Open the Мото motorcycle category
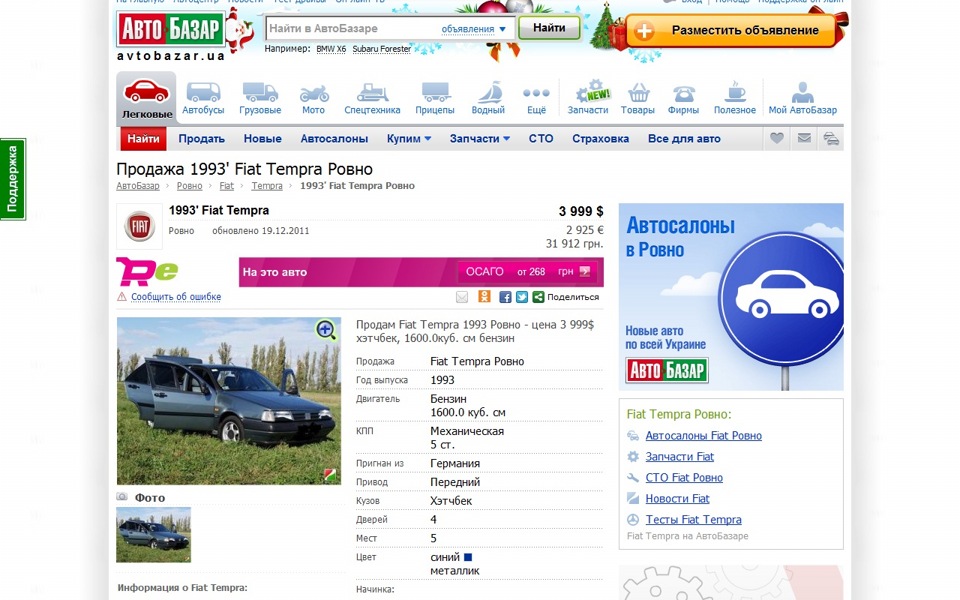Image resolution: width=960 pixels, height=600 pixels. pos(313,98)
